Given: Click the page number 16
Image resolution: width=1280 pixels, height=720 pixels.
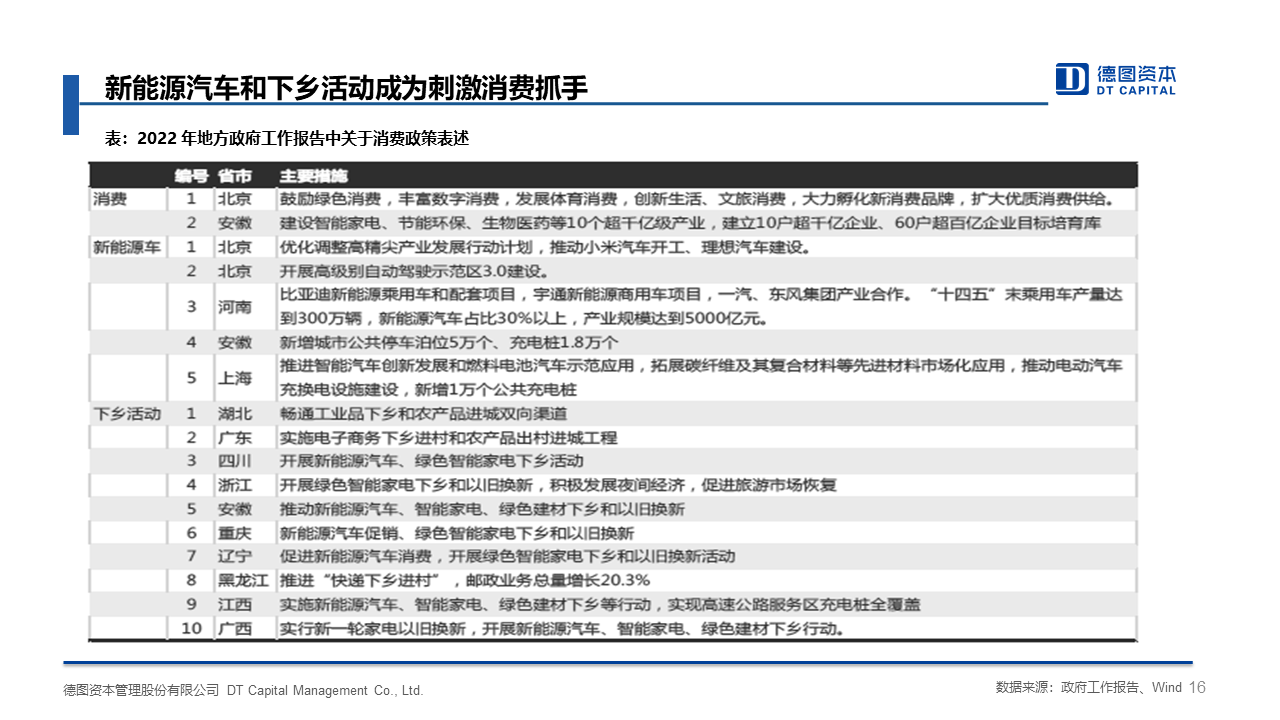Looking at the screenshot, I should (x=1199, y=688).
